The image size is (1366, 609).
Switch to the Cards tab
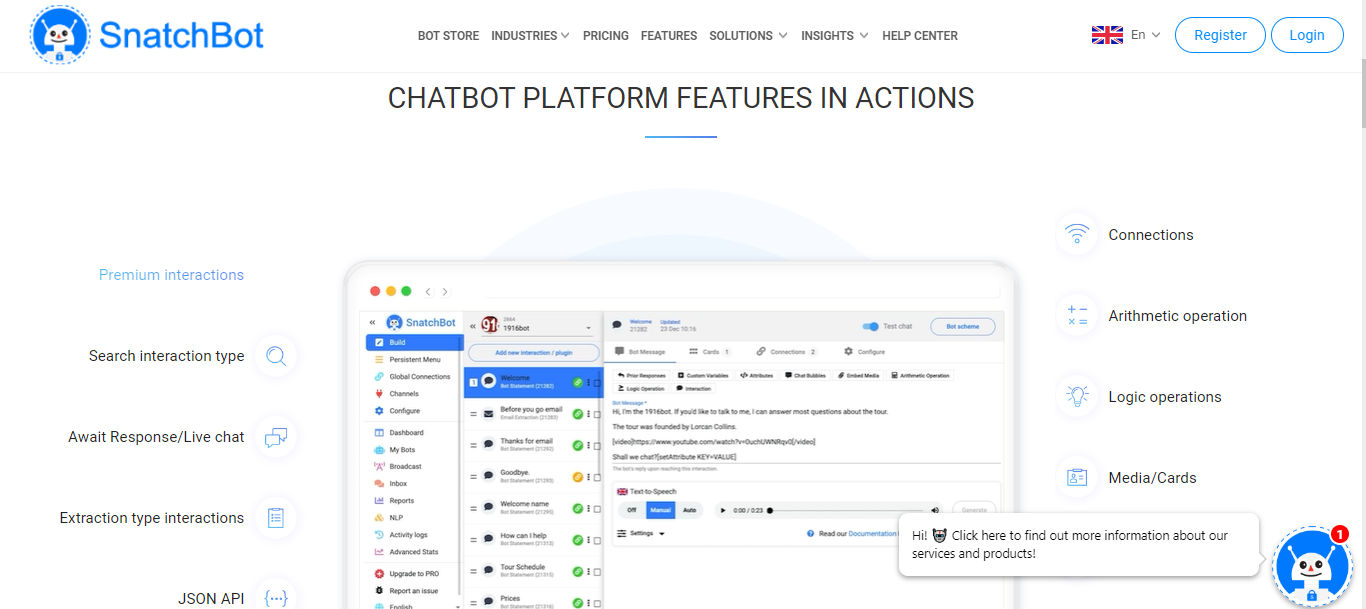coord(712,352)
